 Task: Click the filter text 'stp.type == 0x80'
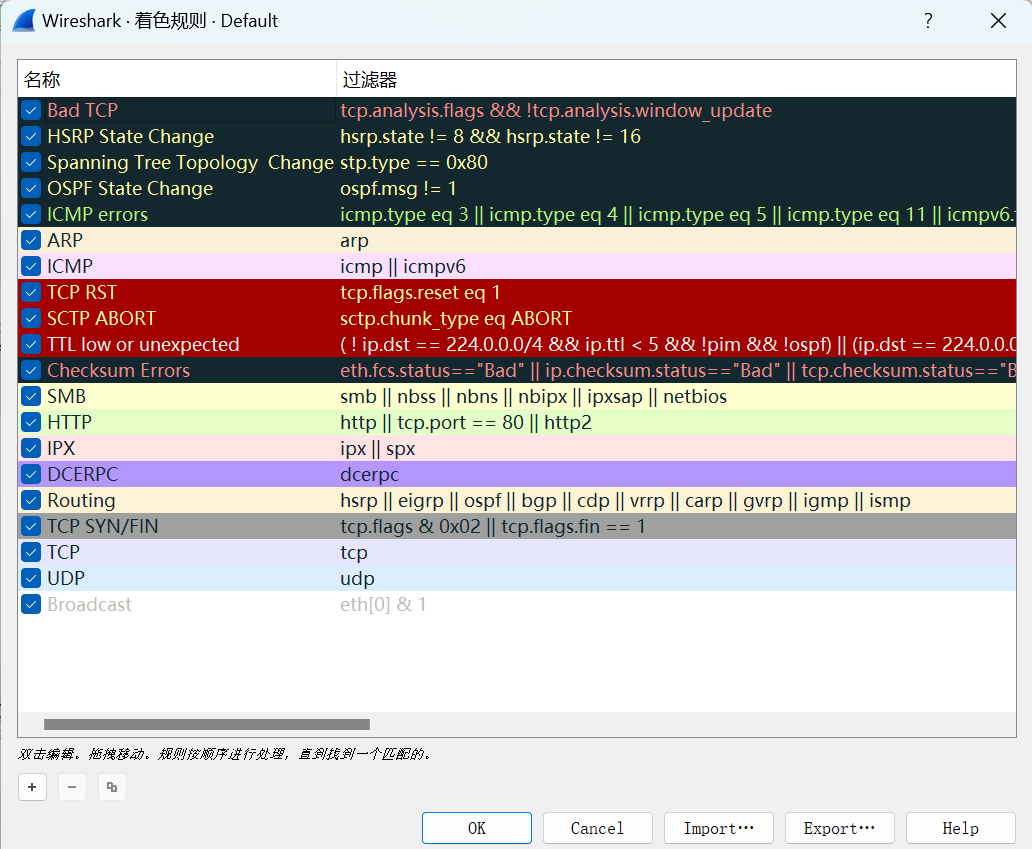coord(414,163)
